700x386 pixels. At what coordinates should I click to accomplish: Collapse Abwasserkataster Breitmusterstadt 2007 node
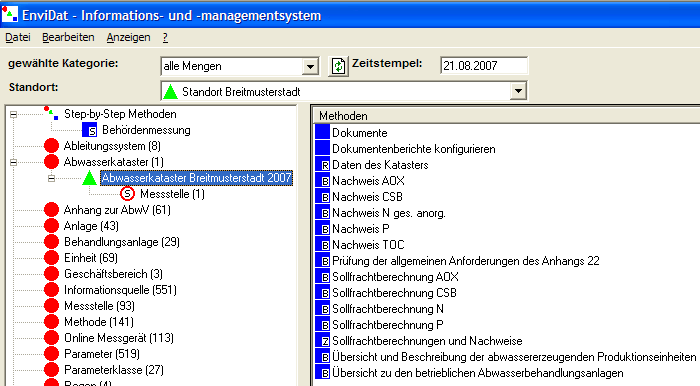(x=51, y=178)
